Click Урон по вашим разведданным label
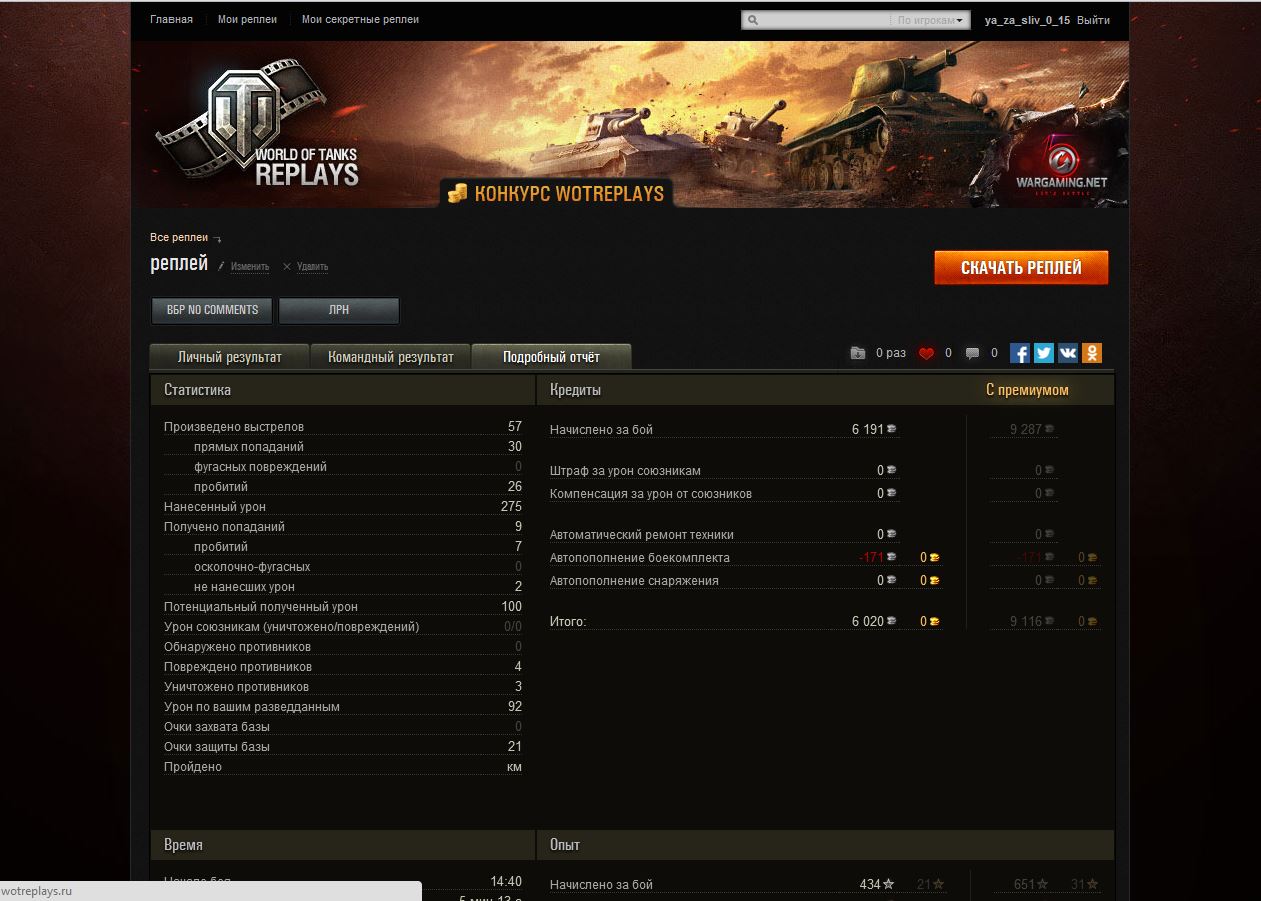1261x901 pixels. 252,707
